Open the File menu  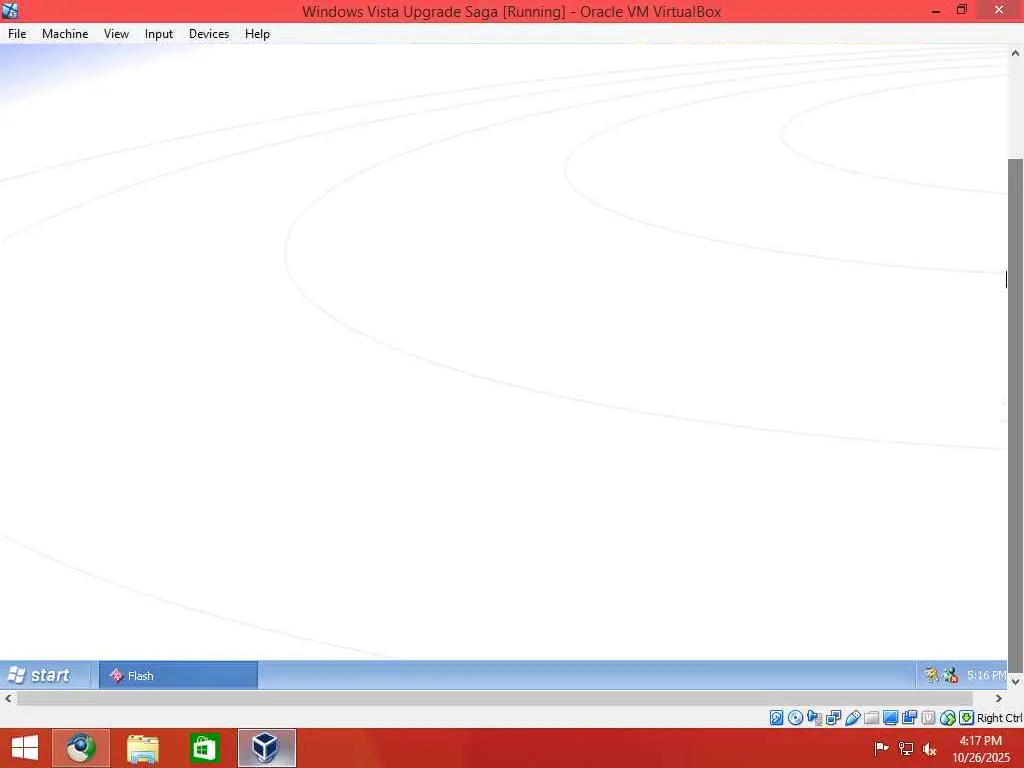(x=17, y=34)
